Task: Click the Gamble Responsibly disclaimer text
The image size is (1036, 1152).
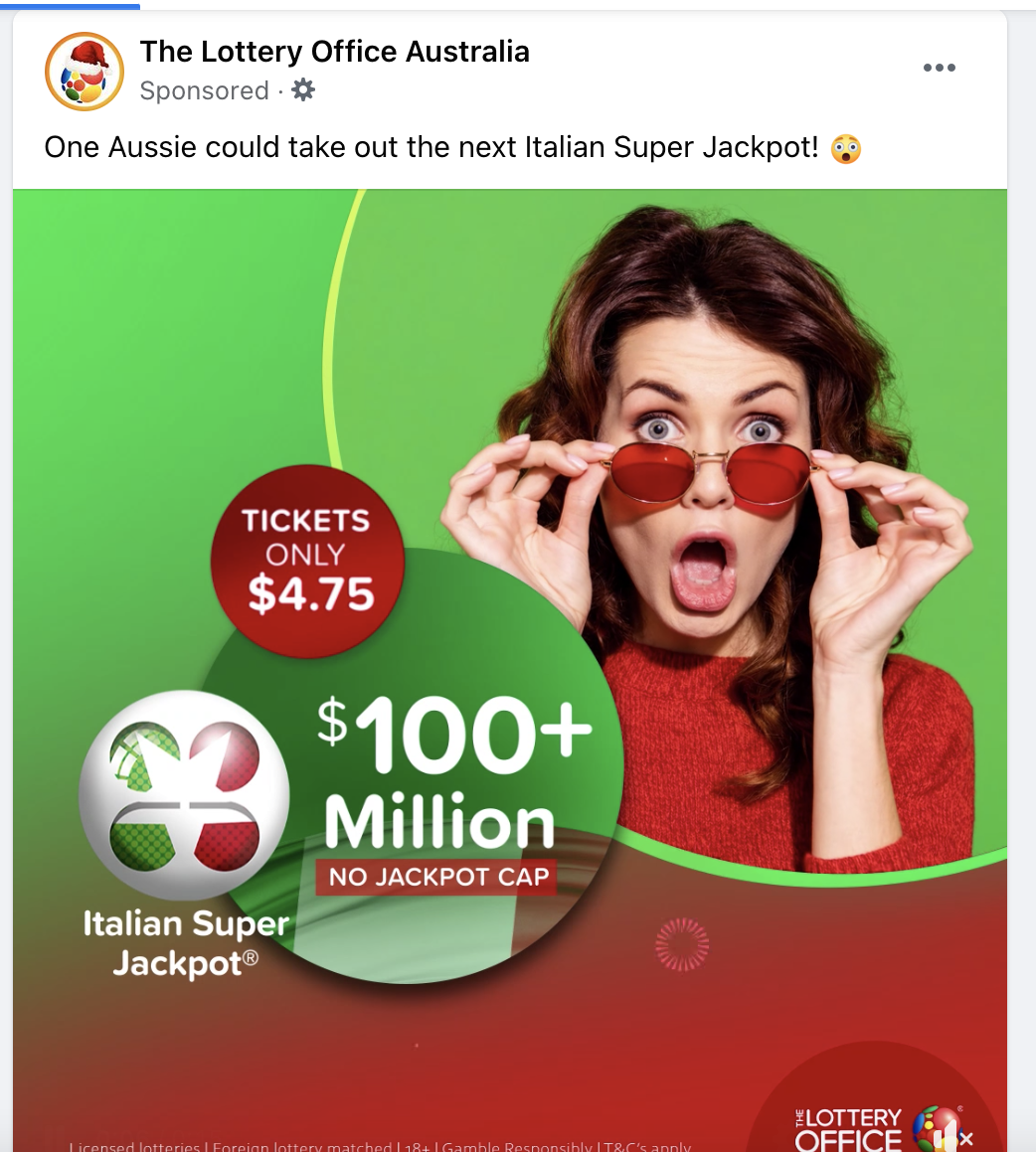Action: coord(517,1146)
